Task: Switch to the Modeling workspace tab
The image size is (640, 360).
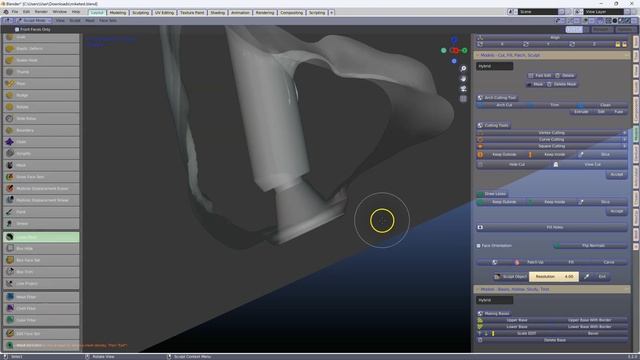Action: (118, 13)
